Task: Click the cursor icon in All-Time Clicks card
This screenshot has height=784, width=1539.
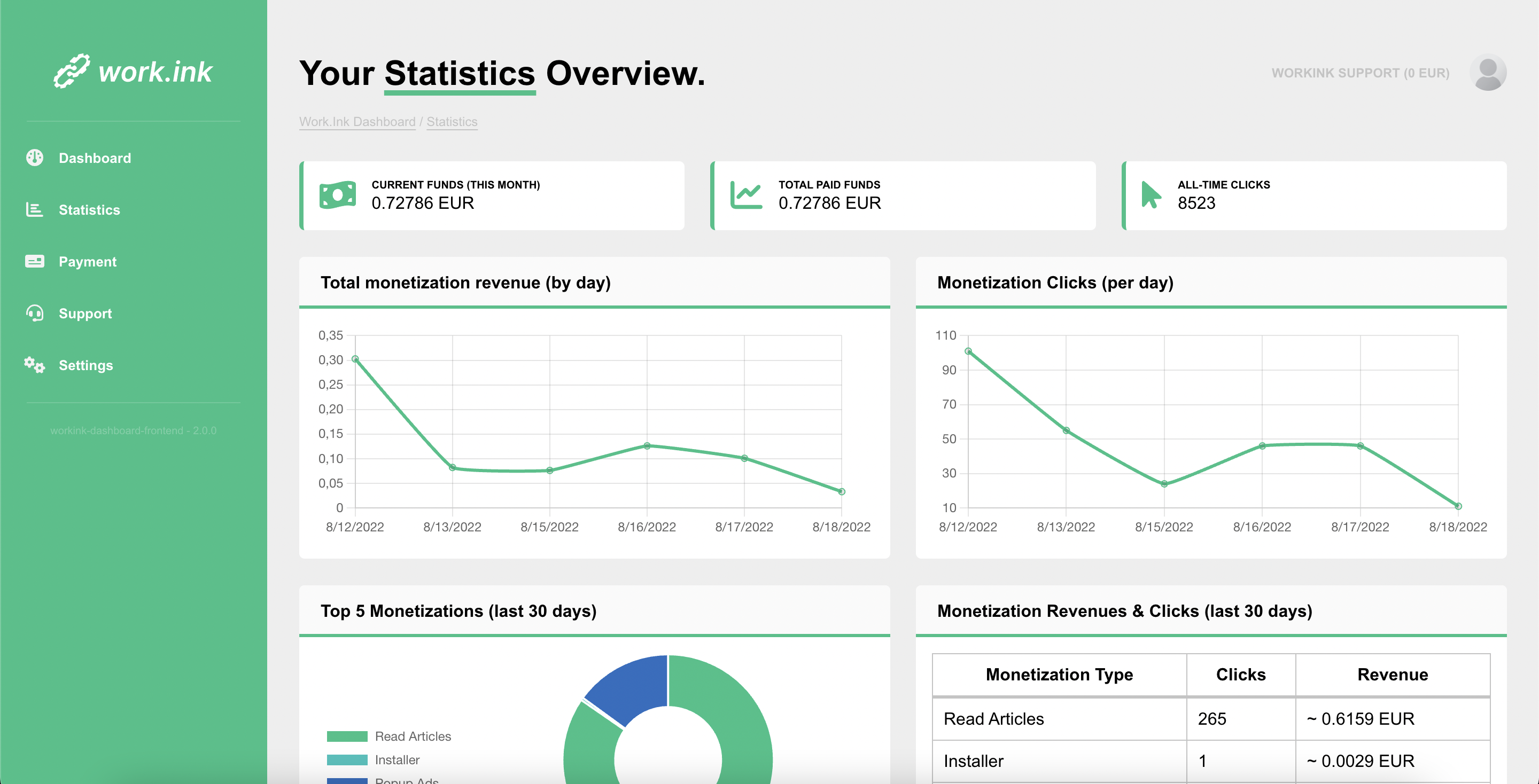Action: tap(1151, 194)
